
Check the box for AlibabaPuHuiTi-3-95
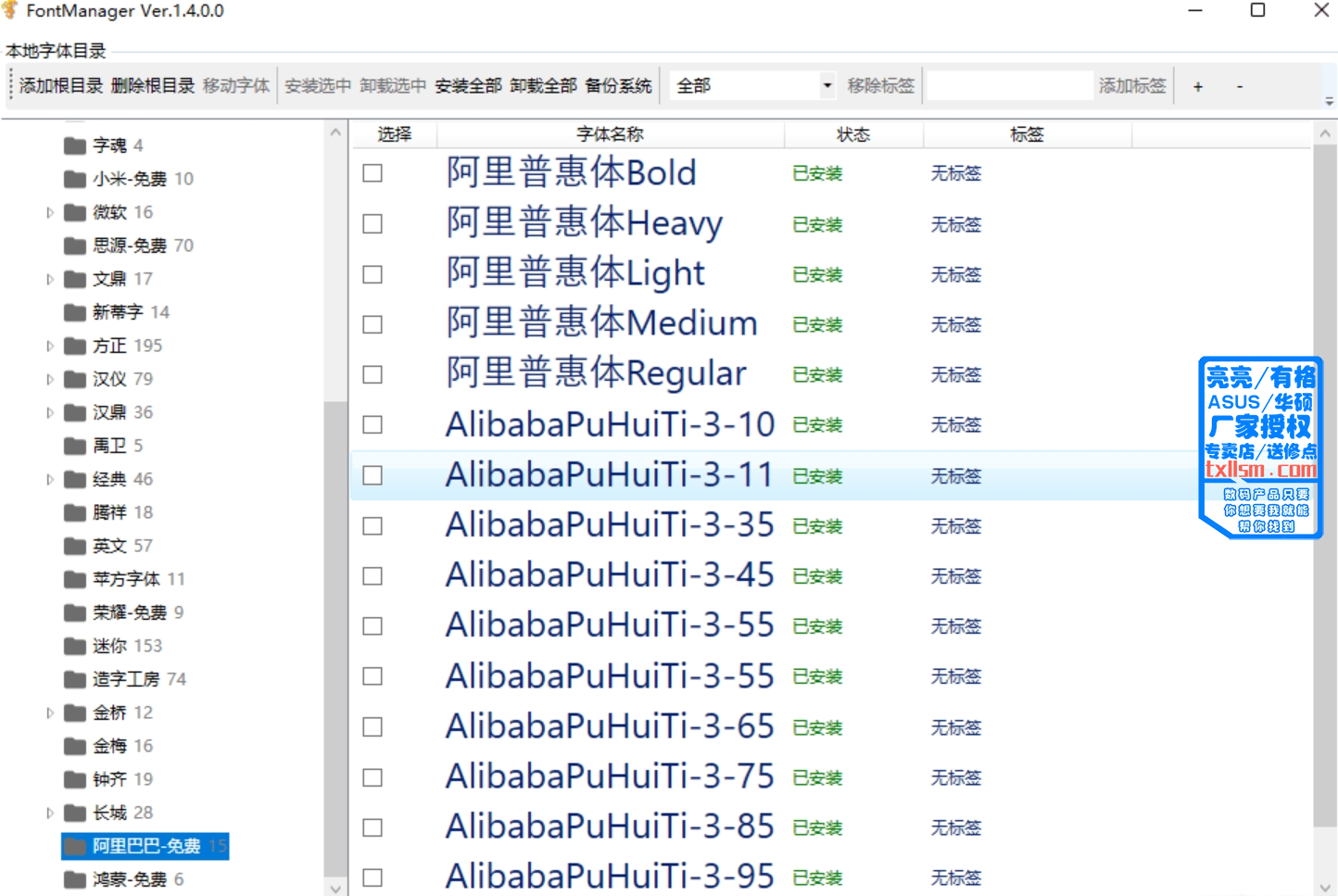372,877
